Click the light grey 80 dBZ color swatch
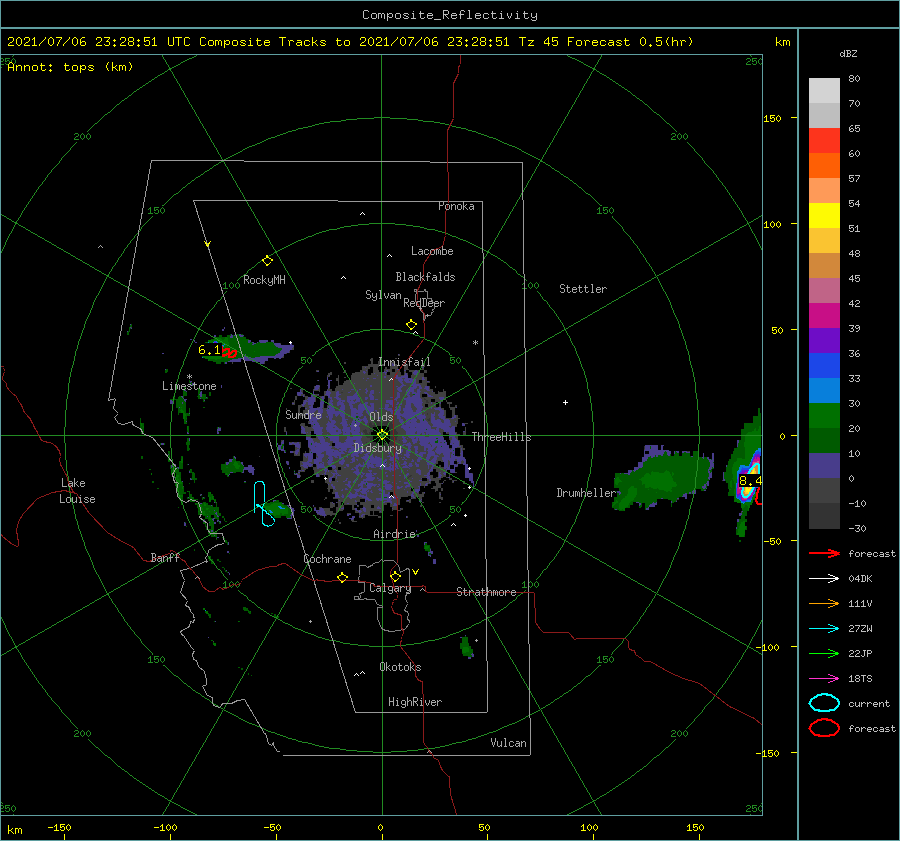Screen dimensions: 900x841 coord(824,90)
